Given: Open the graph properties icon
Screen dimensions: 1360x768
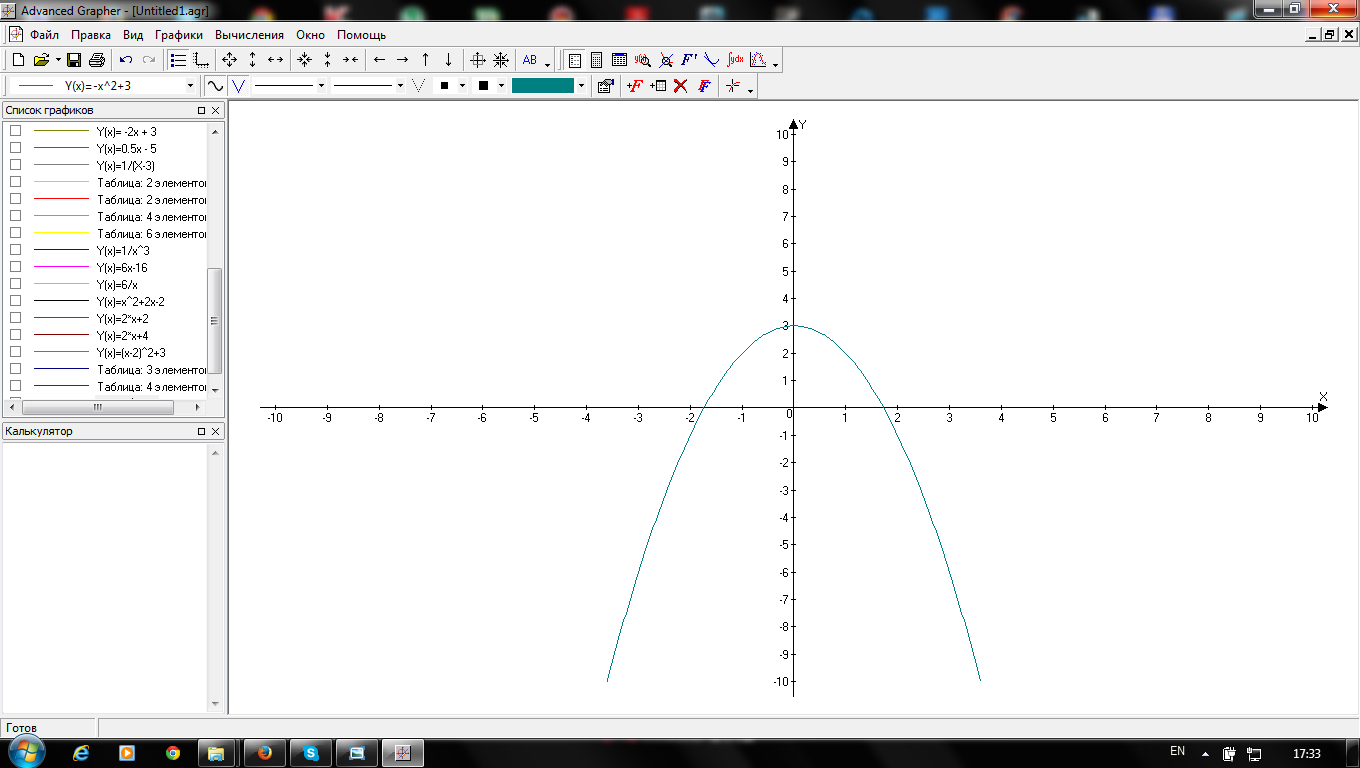Looking at the screenshot, I should click(x=604, y=86).
